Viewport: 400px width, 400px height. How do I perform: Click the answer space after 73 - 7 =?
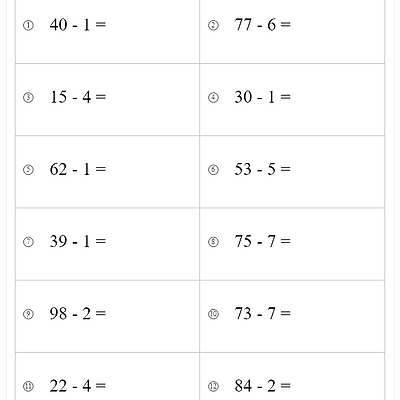[x=337, y=314]
